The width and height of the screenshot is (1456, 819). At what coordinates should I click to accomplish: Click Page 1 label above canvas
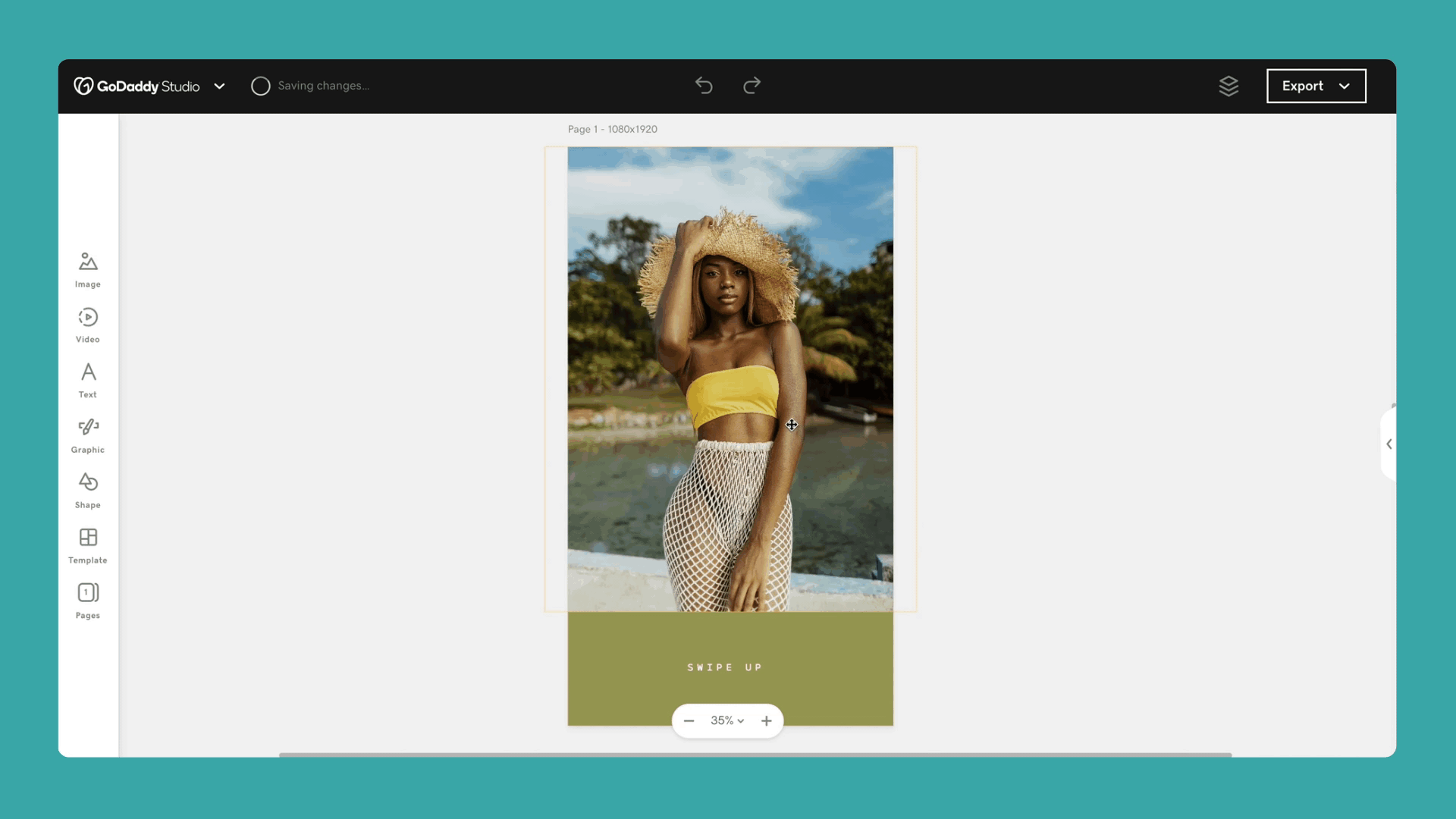click(612, 128)
